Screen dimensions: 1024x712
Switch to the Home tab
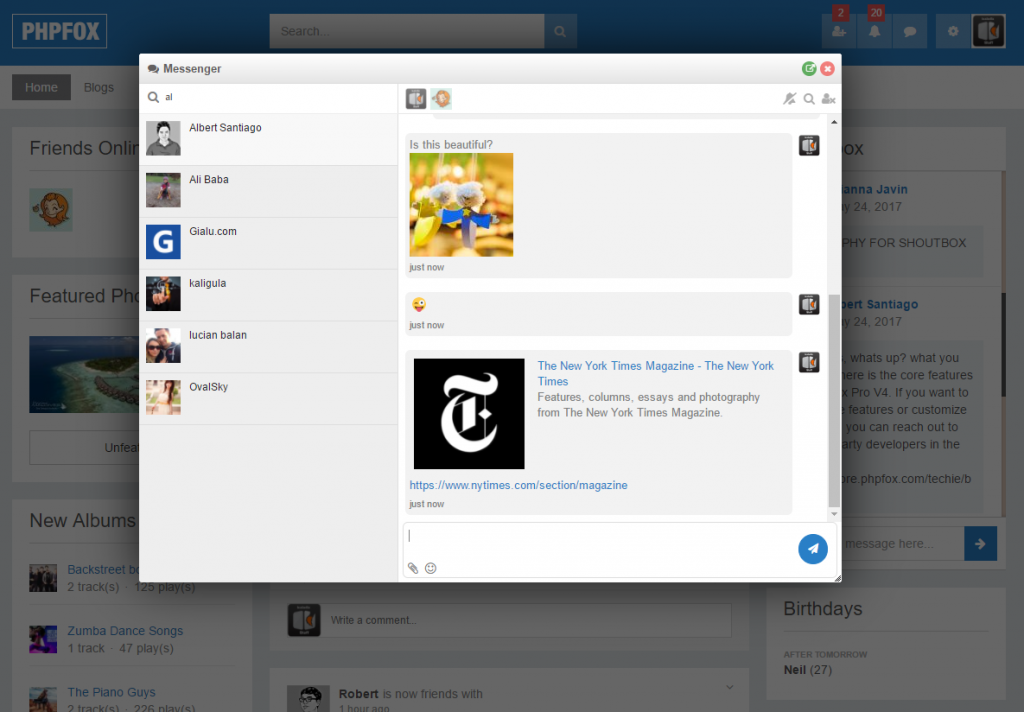click(x=41, y=87)
